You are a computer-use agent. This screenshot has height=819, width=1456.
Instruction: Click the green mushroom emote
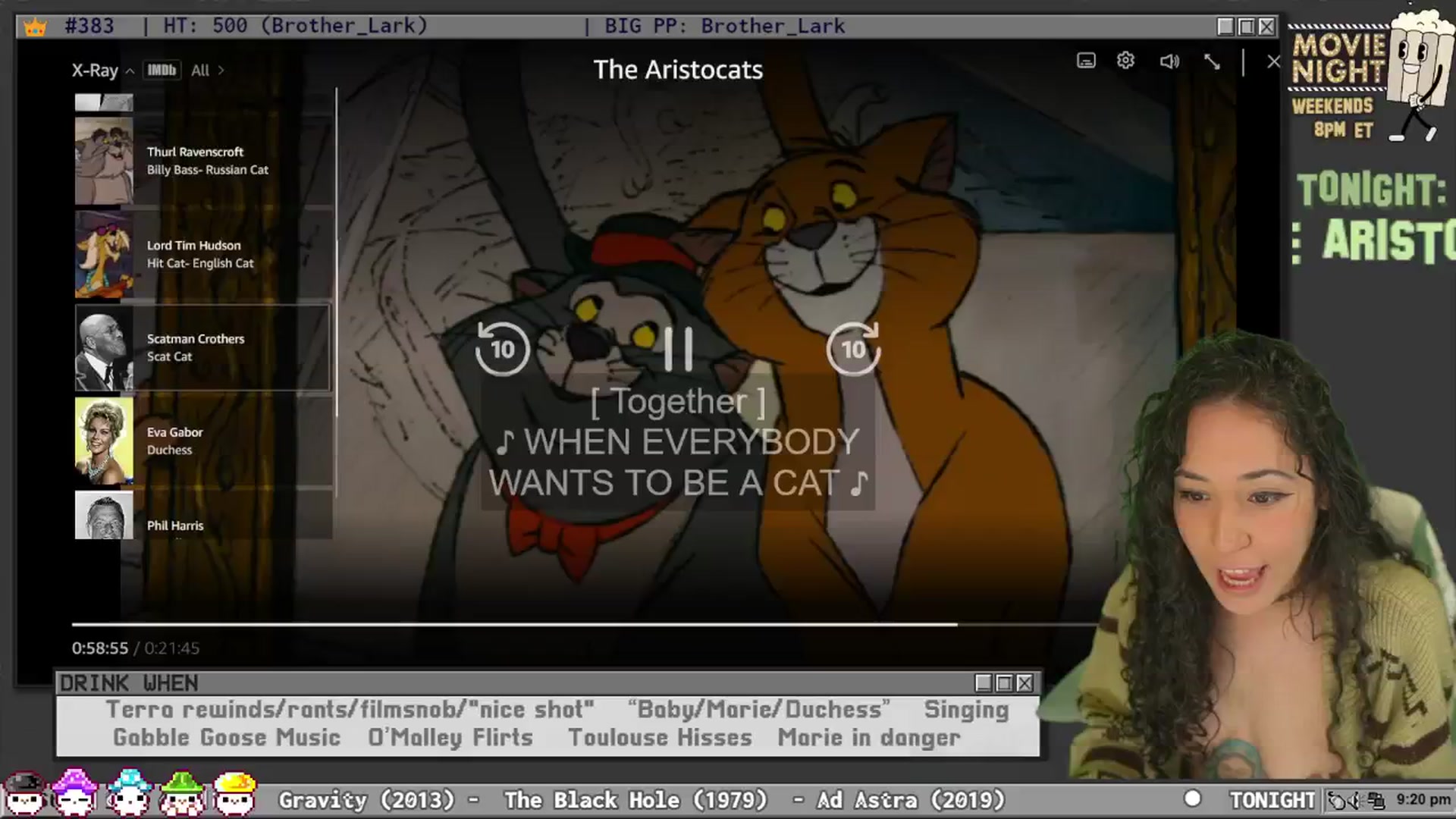182,793
